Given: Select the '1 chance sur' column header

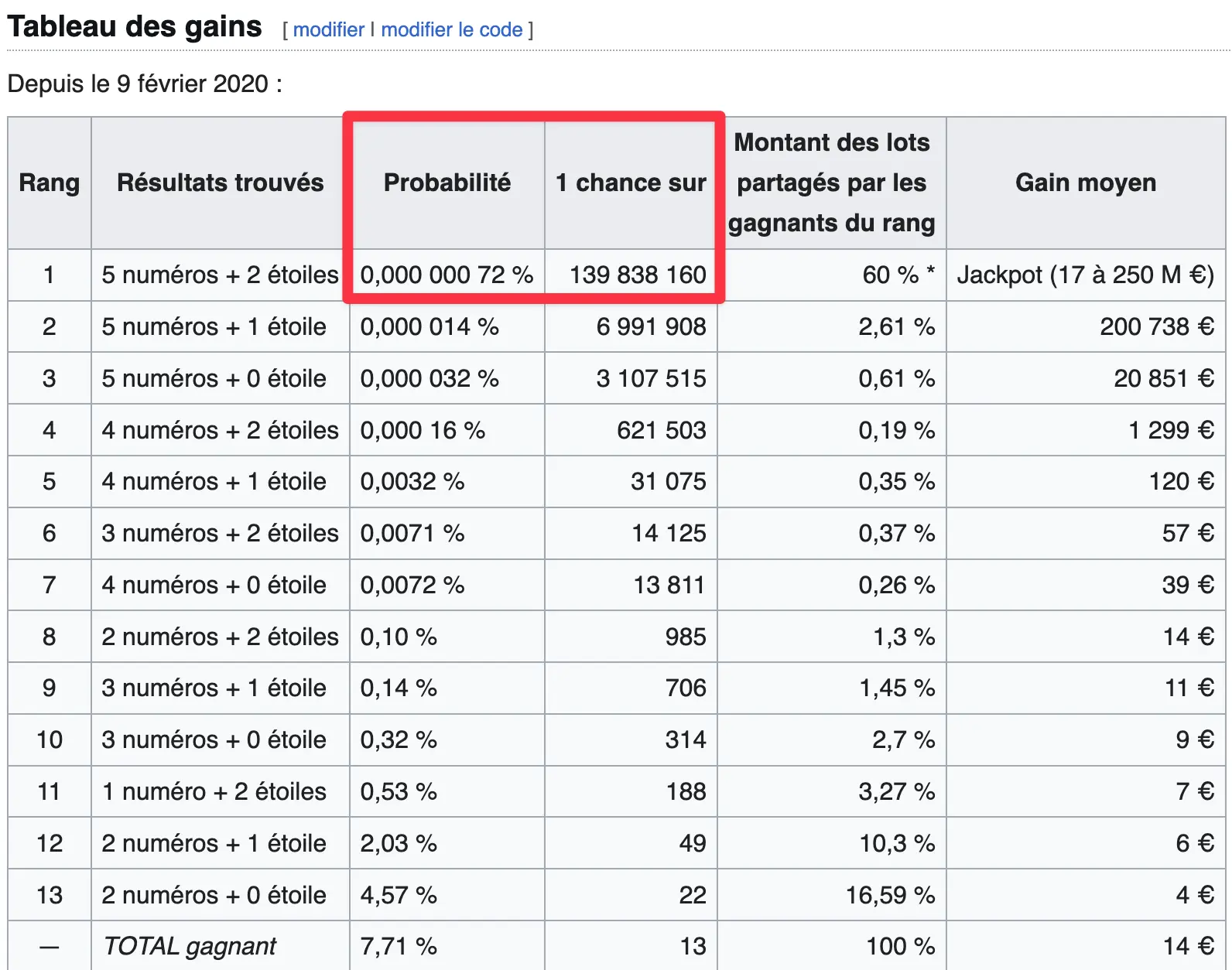Looking at the screenshot, I should 631,183.
